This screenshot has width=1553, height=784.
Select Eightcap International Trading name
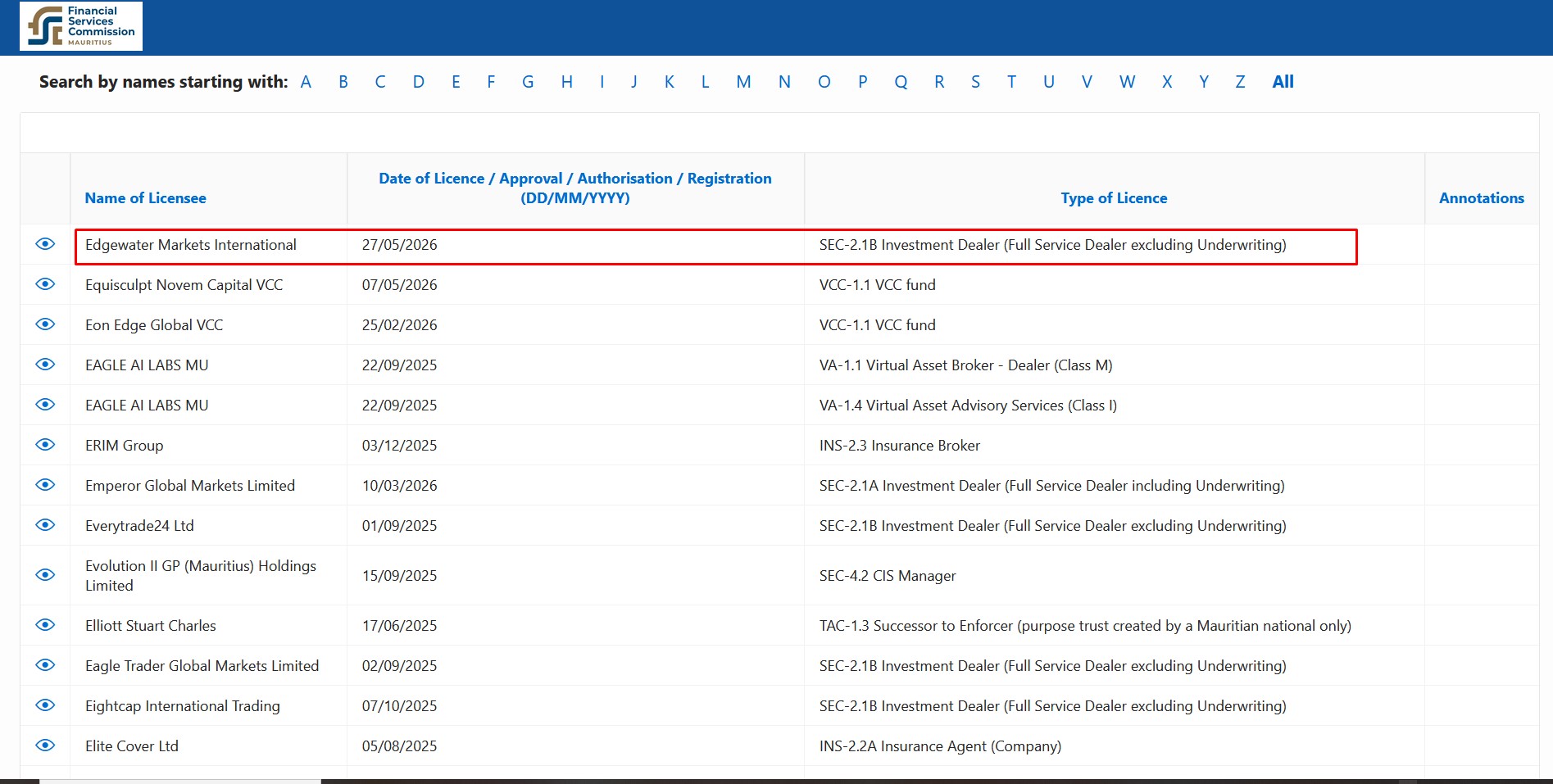[183, 706]
